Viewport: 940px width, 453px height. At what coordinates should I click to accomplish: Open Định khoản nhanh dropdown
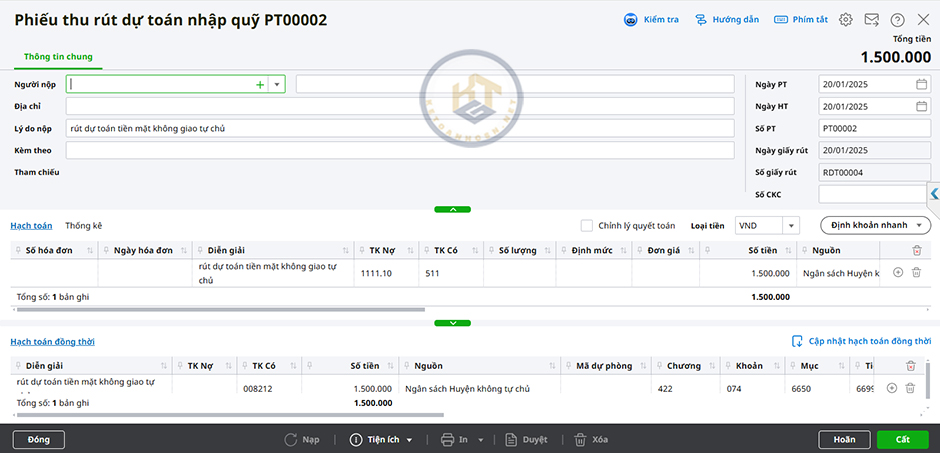click(x=875, y=226)
